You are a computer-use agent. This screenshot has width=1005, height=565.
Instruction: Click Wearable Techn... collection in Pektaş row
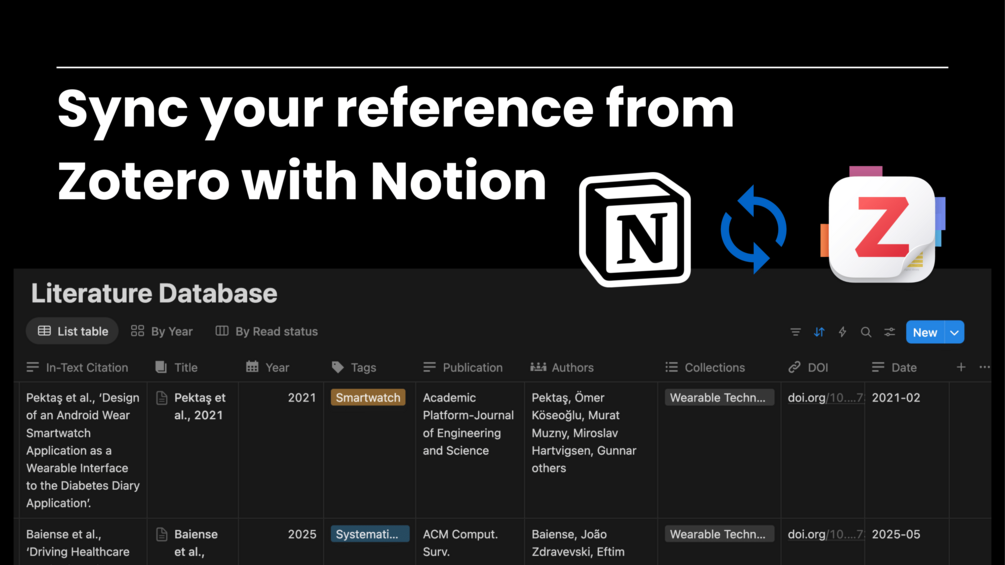click(x=718, y=398)
